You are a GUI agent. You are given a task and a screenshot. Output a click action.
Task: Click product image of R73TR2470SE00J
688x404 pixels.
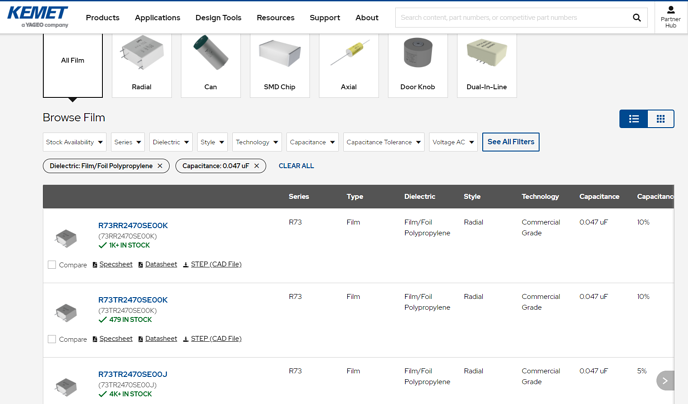[66, 386]
